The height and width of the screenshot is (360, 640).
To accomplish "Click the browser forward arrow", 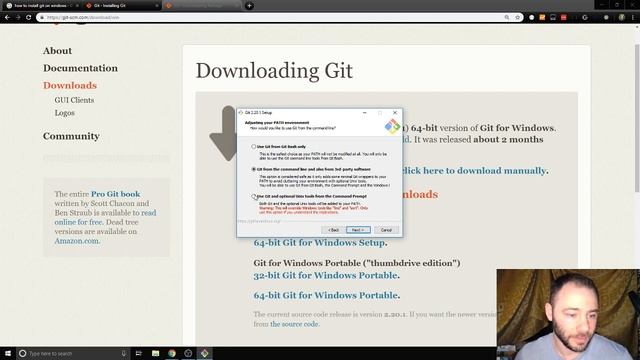I will [x=18, y=18].
